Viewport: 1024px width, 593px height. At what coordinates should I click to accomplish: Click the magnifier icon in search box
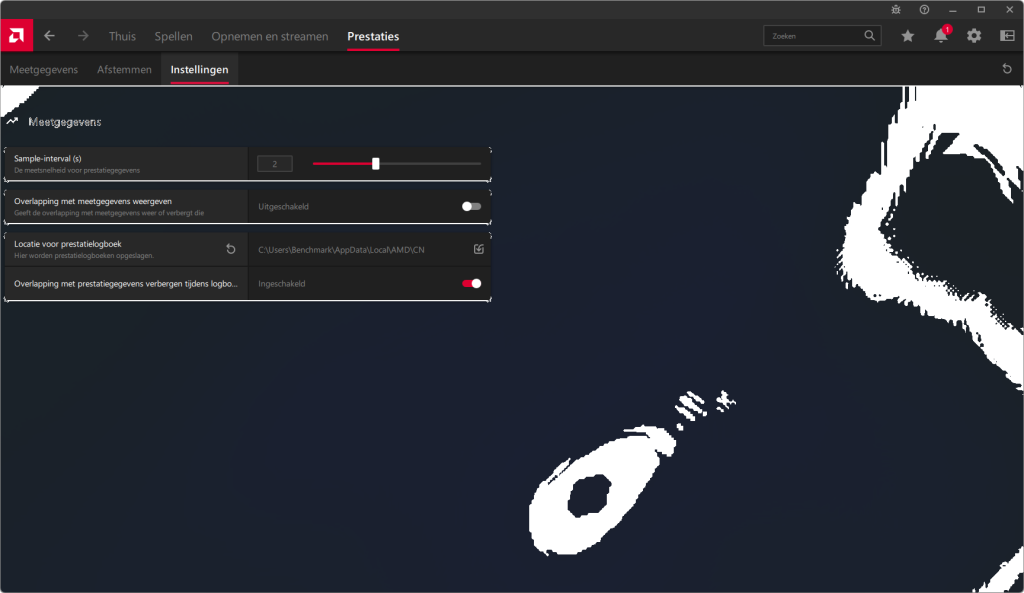pos(870,36)
